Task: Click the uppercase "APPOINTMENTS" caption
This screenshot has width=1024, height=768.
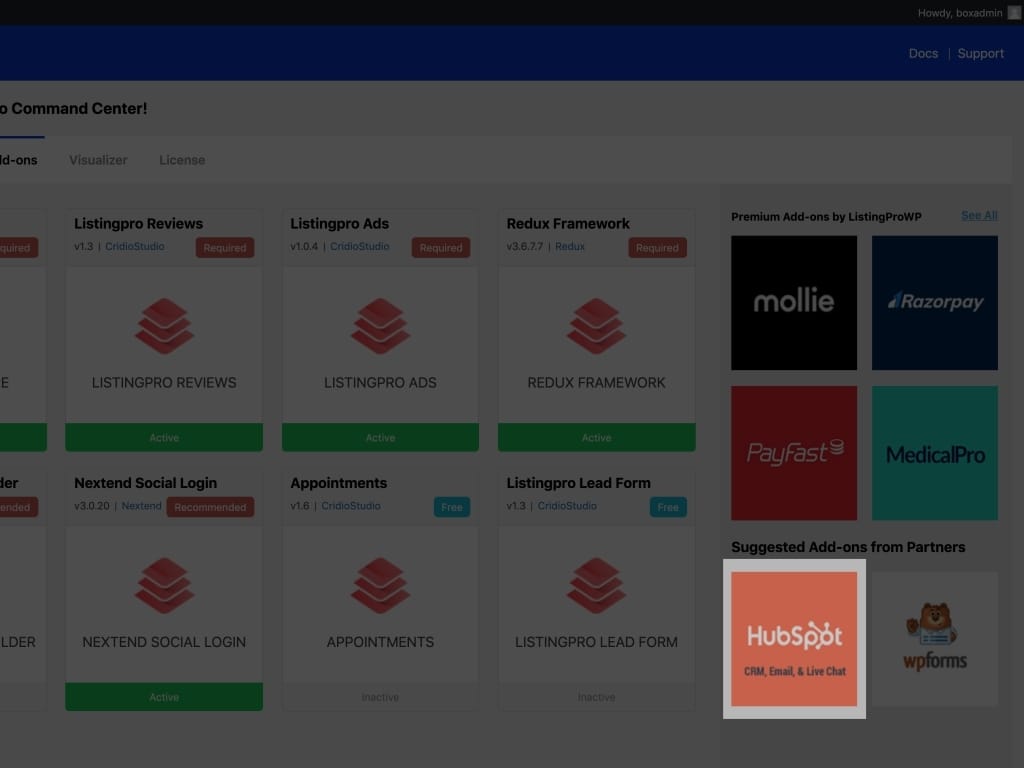Action: [x=380, y=642]
